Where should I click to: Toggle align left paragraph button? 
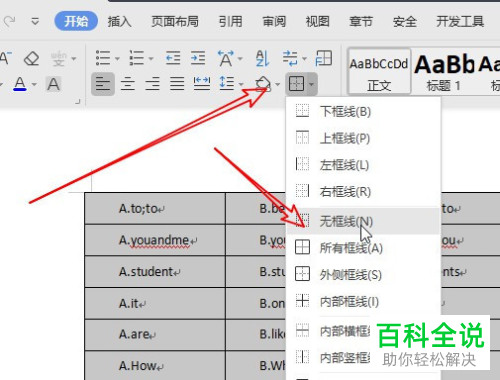tap(103, 84)
